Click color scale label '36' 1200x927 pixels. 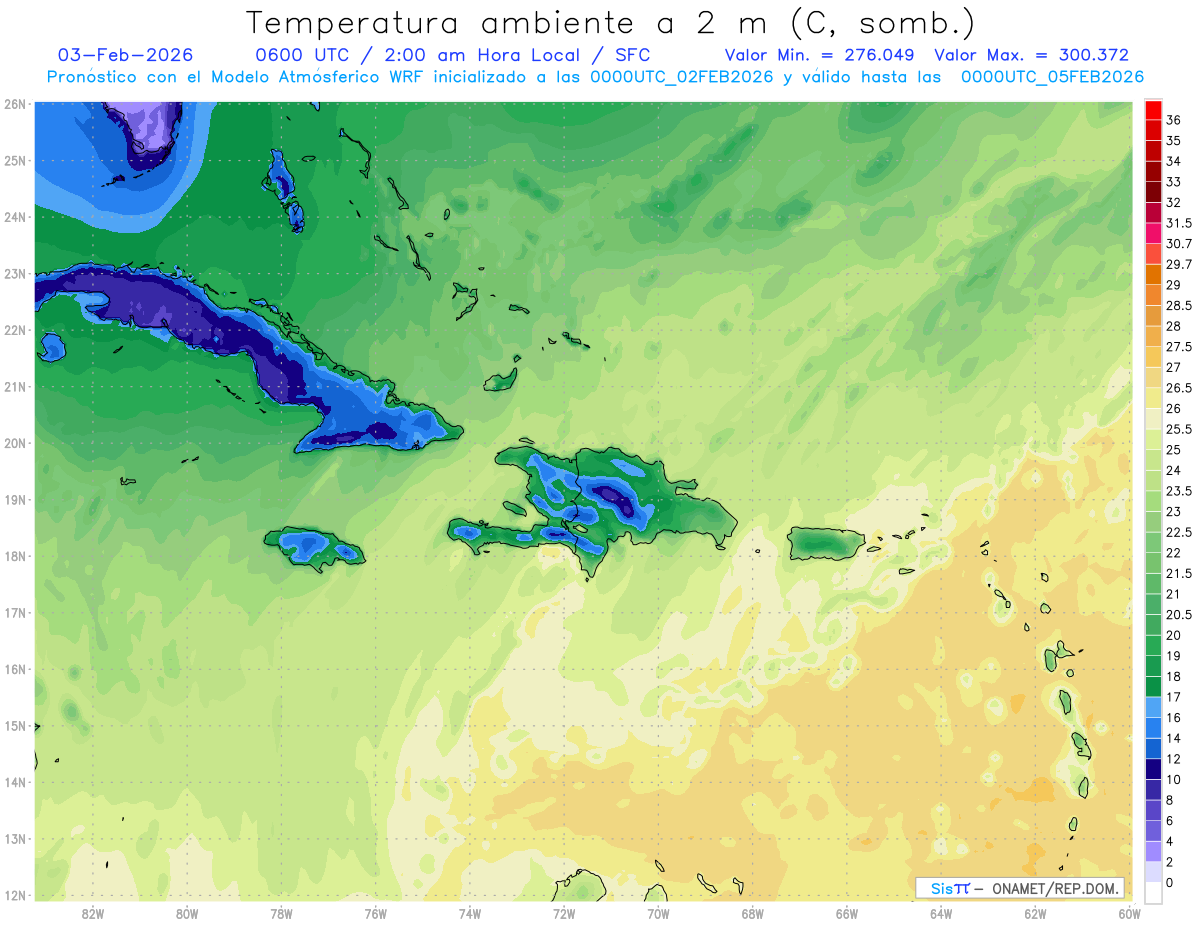click(1174, 120)
